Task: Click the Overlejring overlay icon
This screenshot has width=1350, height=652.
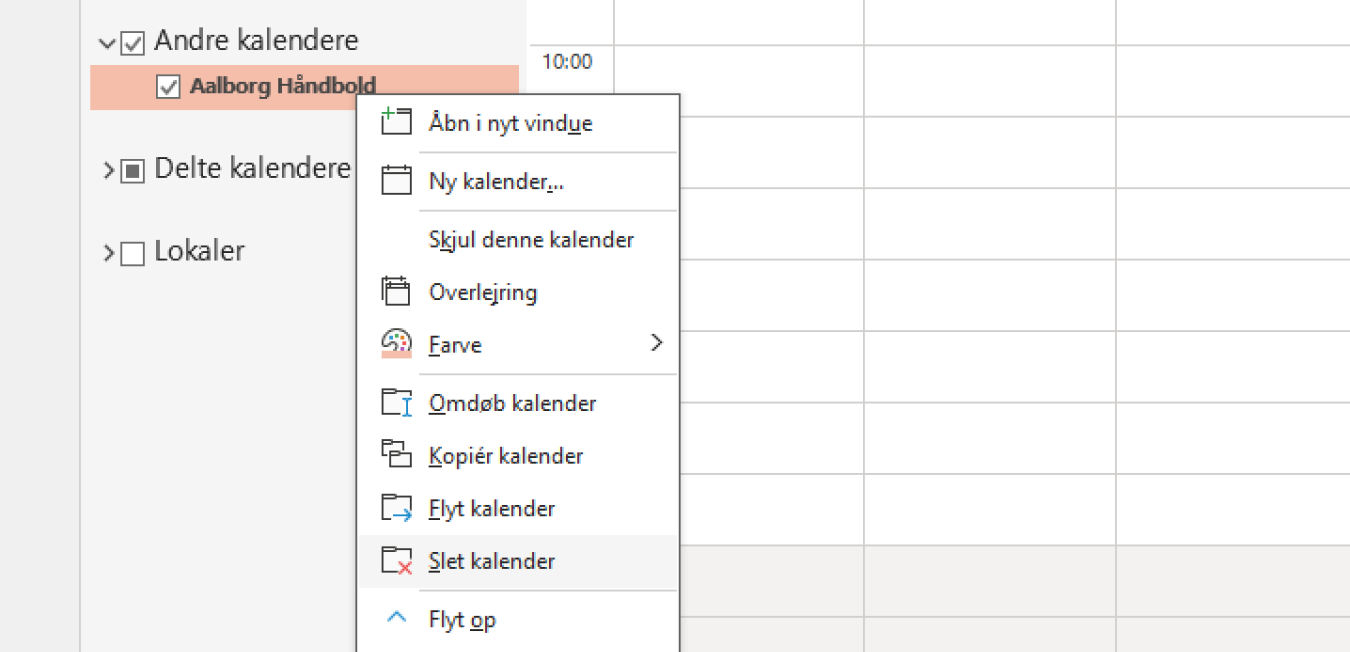Action: pyautogui.click(x=396, y=291)
